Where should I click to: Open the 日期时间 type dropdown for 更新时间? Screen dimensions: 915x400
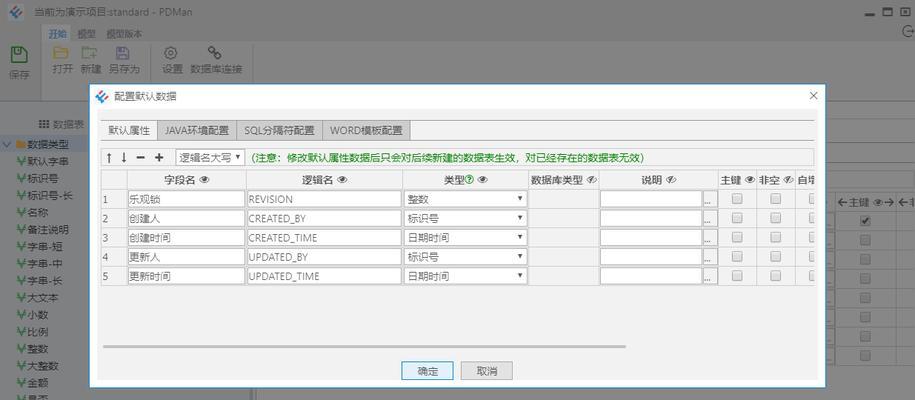click(465, 276)
